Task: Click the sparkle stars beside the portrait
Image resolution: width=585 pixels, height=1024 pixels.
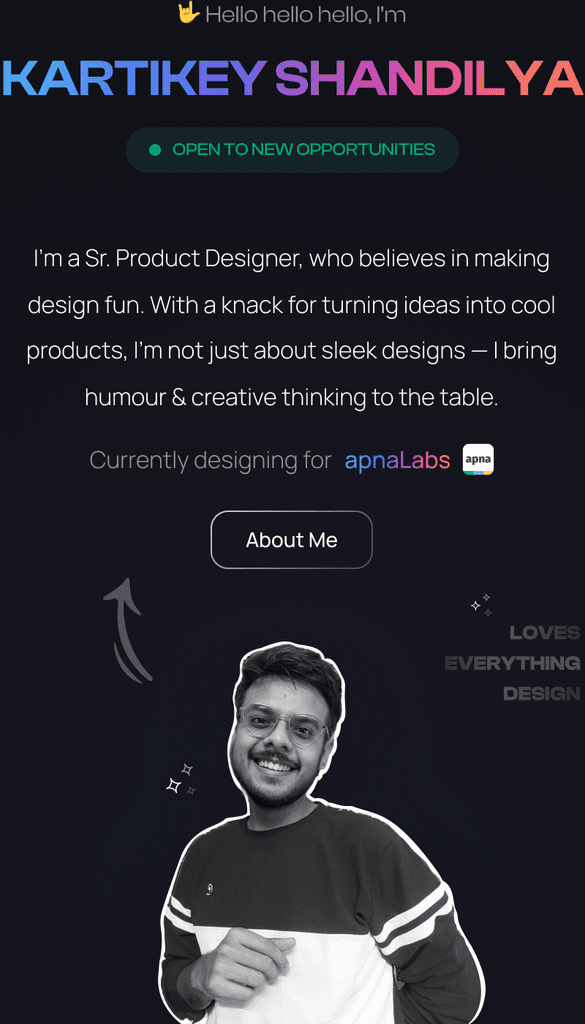Action: pos(181,779)
